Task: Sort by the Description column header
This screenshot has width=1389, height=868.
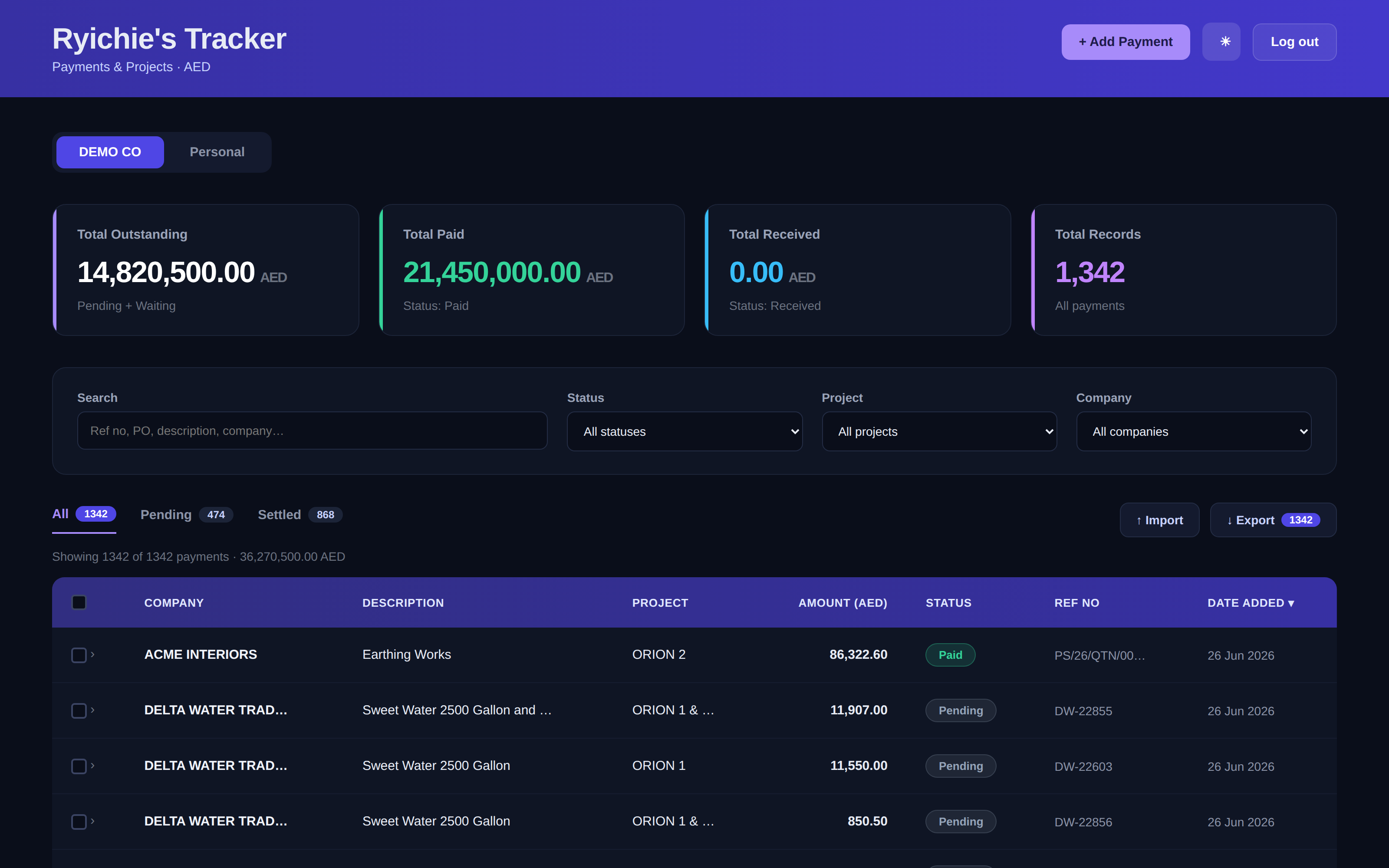Action: pyautogui.click(x=403, y=603)
